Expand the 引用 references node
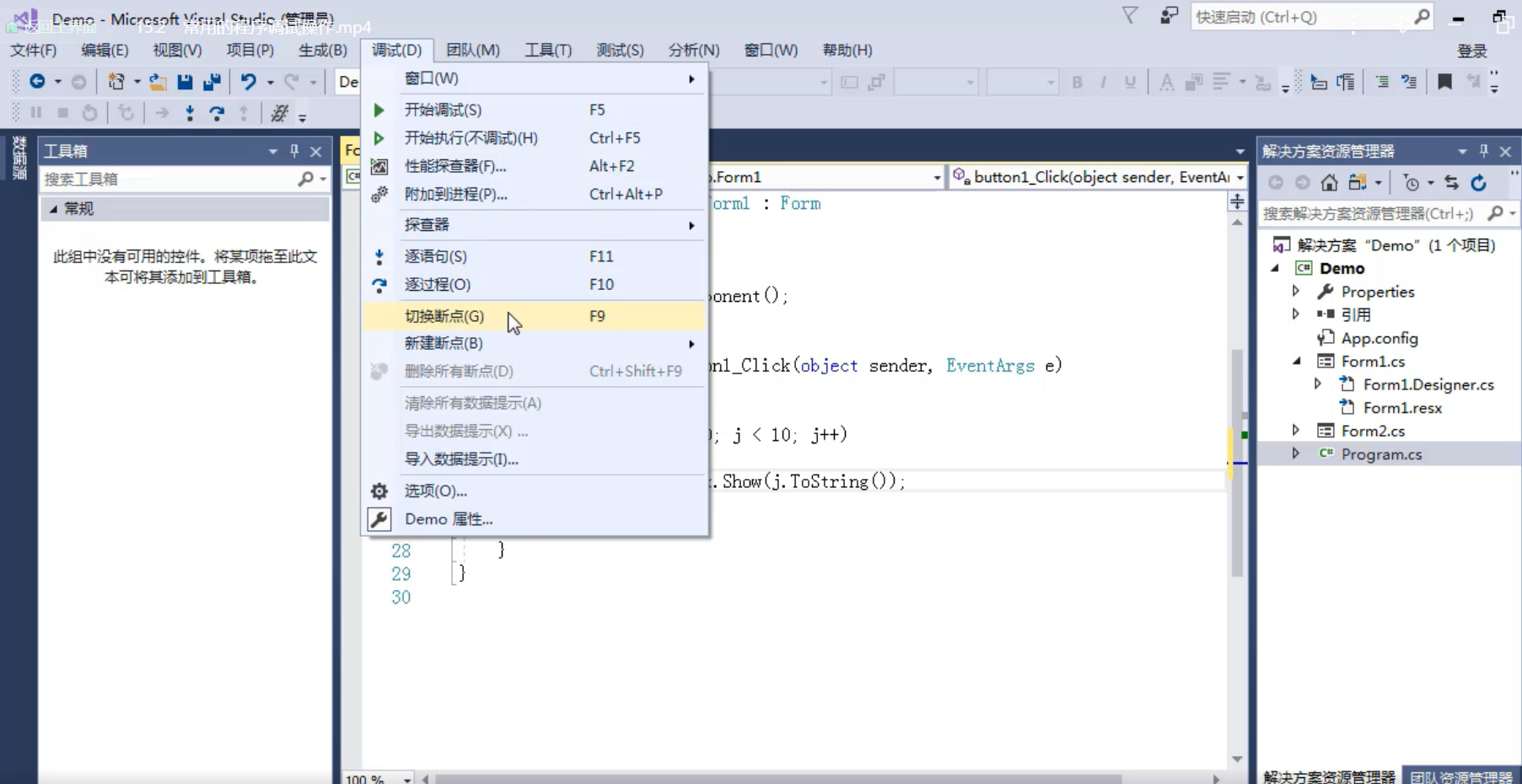 [x=1296, y=314]
